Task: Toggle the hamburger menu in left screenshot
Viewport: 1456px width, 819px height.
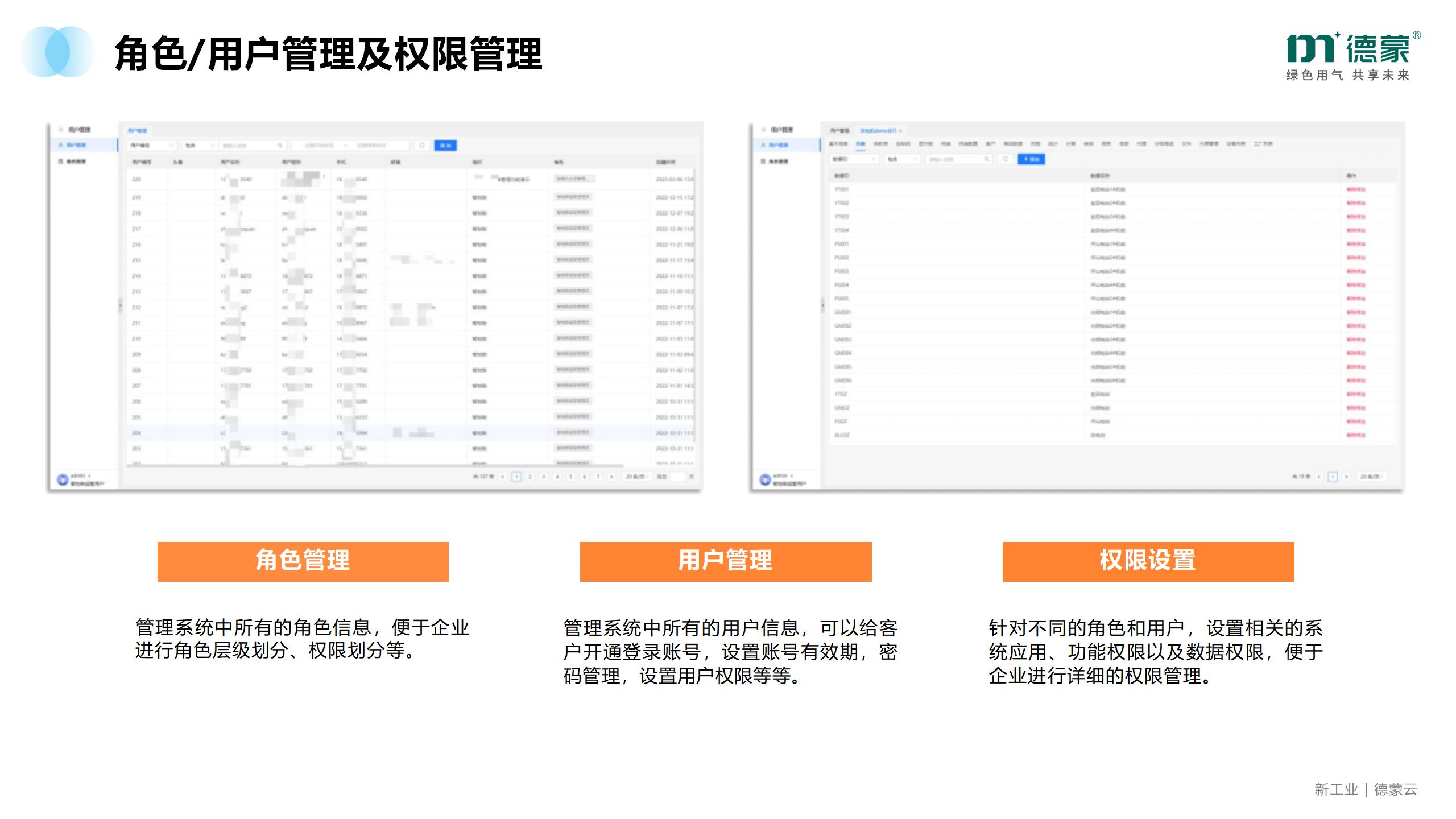Action: click(61, 130)
